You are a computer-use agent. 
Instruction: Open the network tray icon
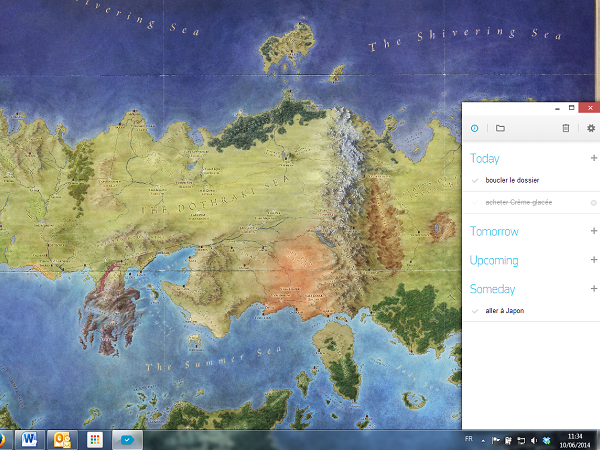coord(521,440)
